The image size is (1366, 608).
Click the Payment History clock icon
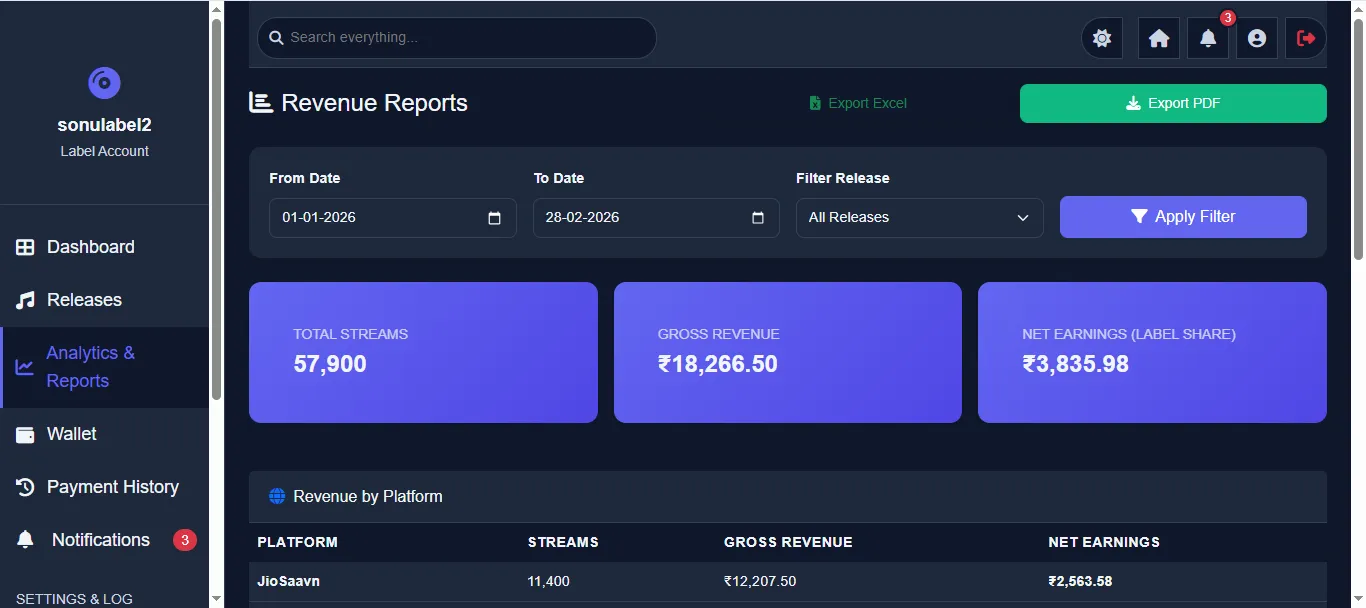coord(25,487)
